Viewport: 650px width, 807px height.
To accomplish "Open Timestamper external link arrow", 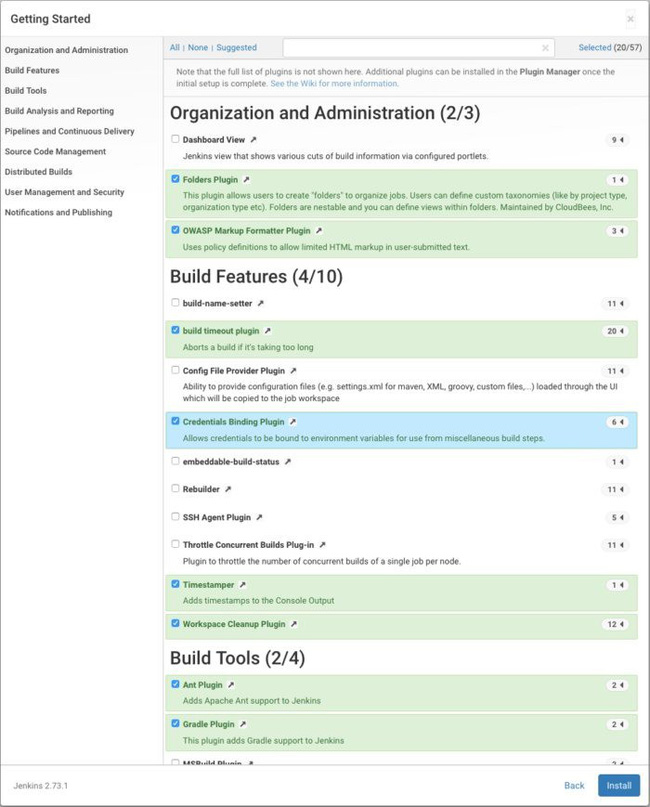I will 242,585.
